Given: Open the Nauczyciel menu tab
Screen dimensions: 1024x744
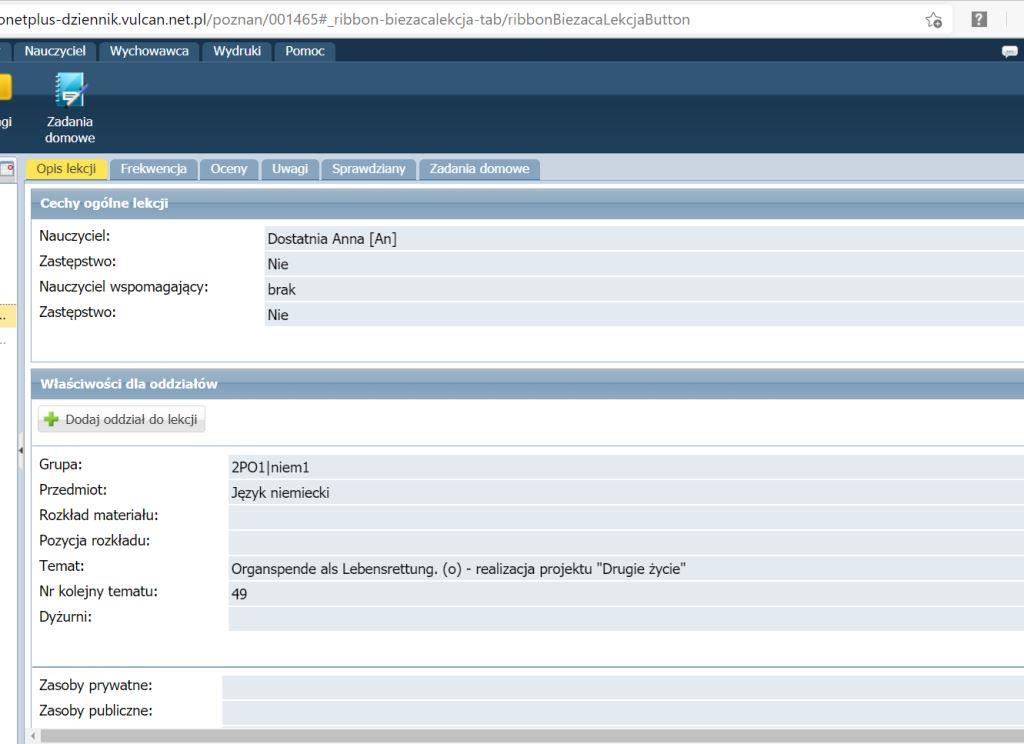Looking at the screenshot, I should 56,51.
